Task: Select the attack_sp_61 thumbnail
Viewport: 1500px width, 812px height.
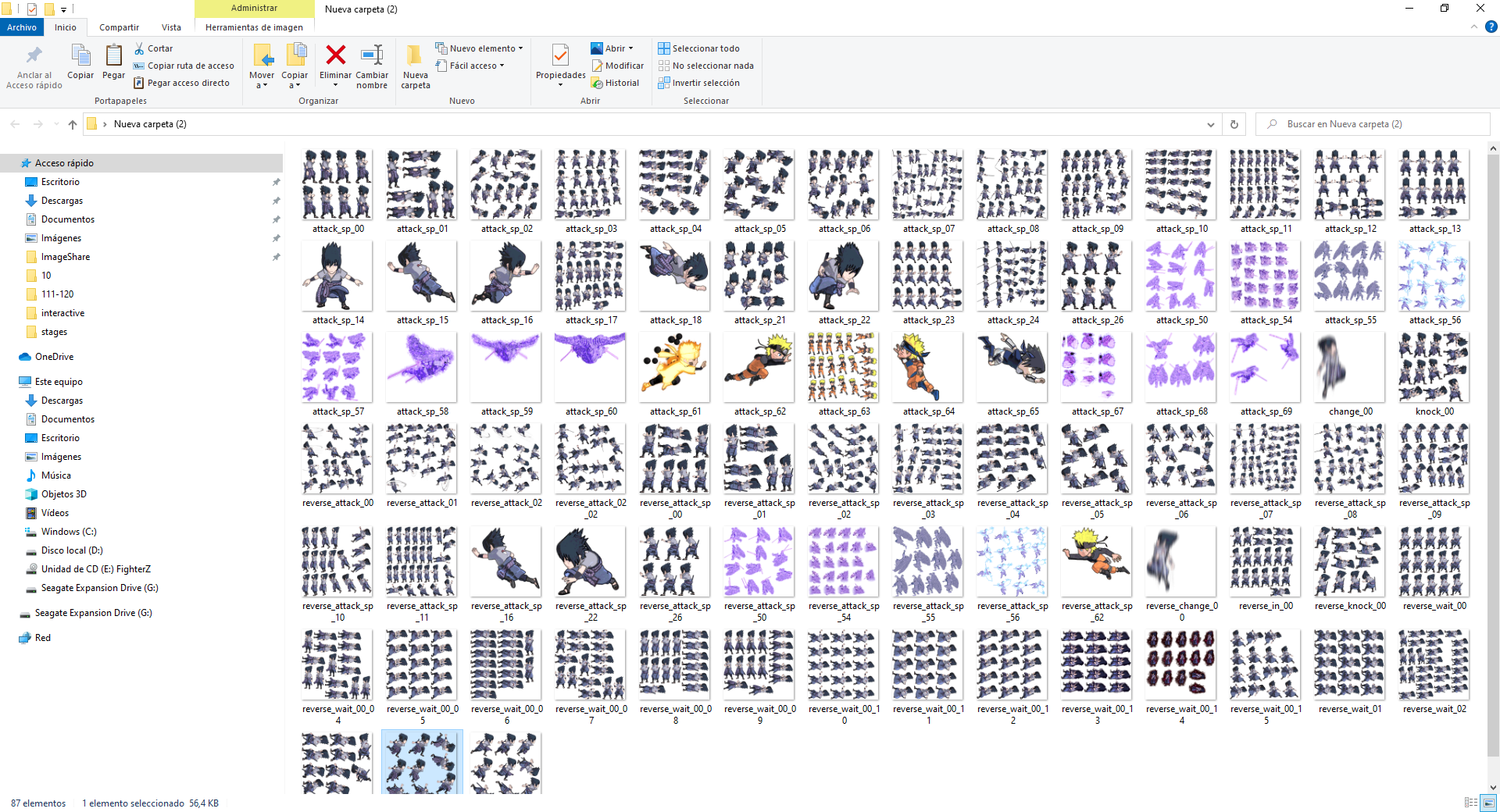Action: click(675, 367)
